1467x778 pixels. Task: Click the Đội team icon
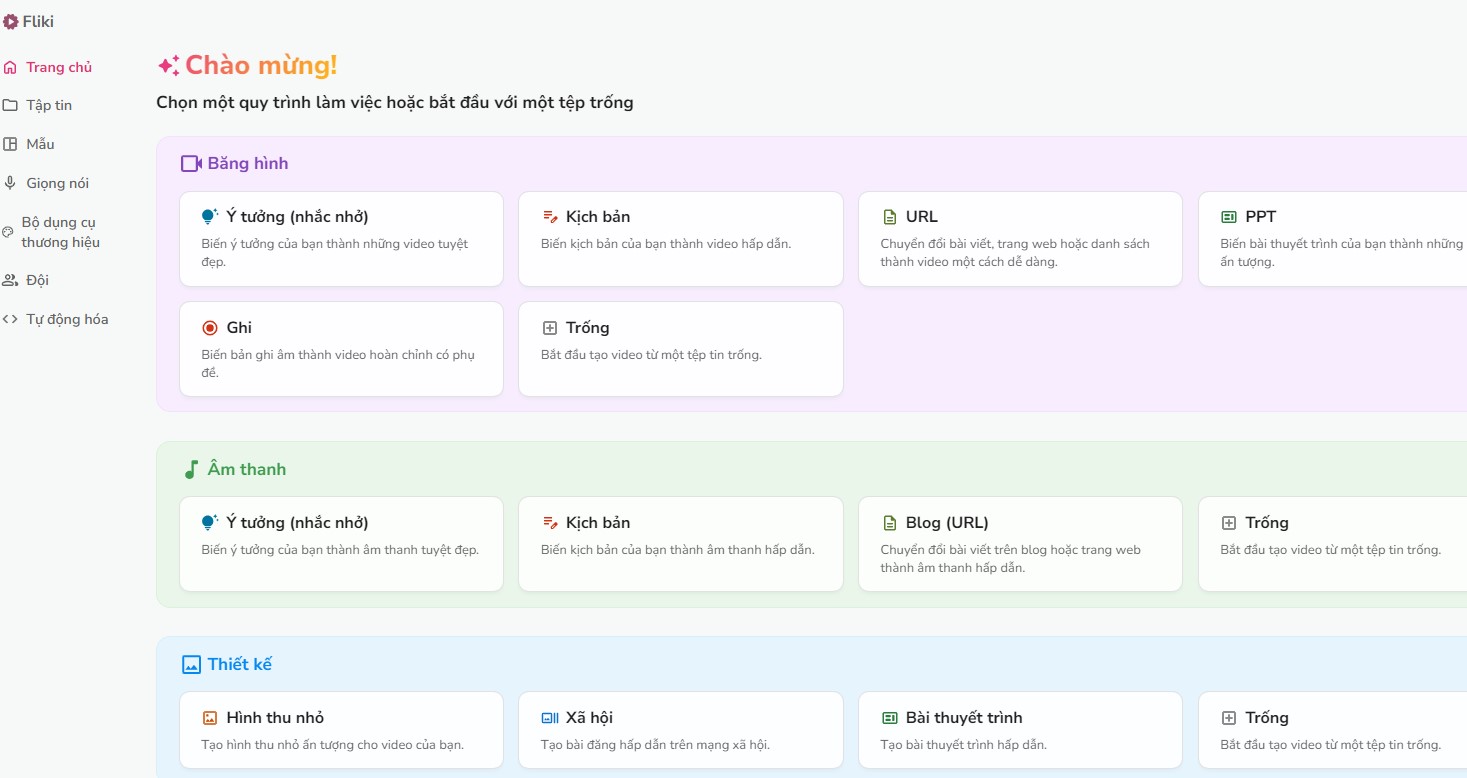coord(10,281)
